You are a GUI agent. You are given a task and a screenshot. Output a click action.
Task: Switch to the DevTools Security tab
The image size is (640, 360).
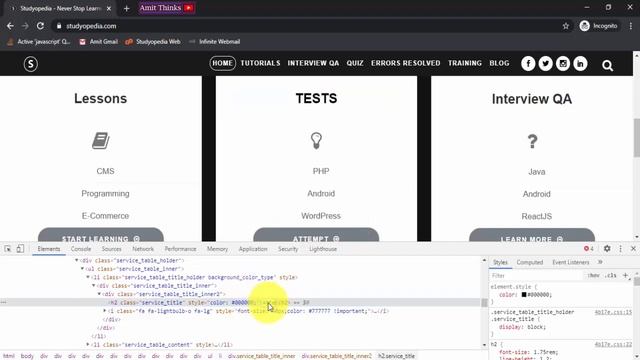click(288, 249)
